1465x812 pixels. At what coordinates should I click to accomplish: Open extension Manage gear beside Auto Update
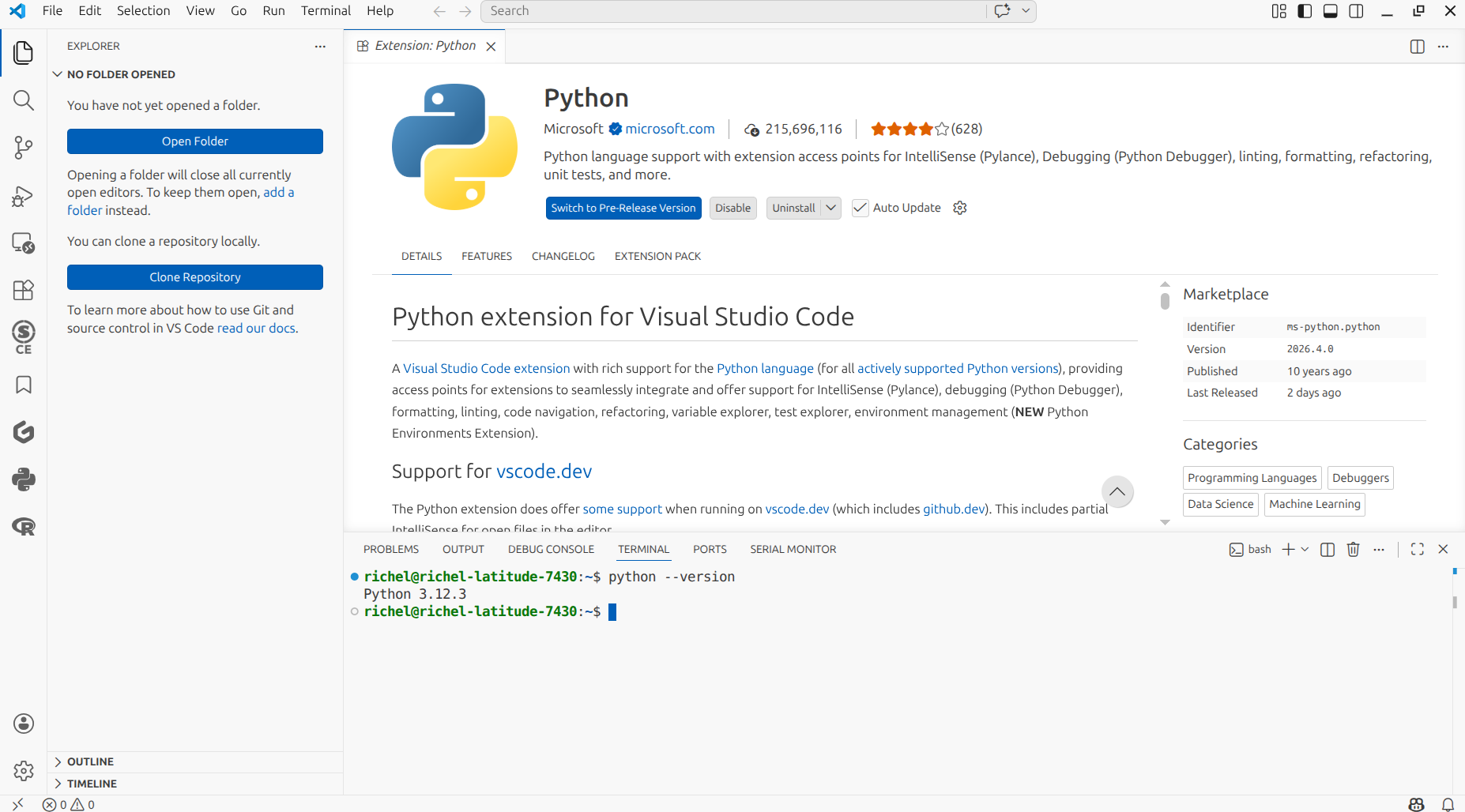960,208
